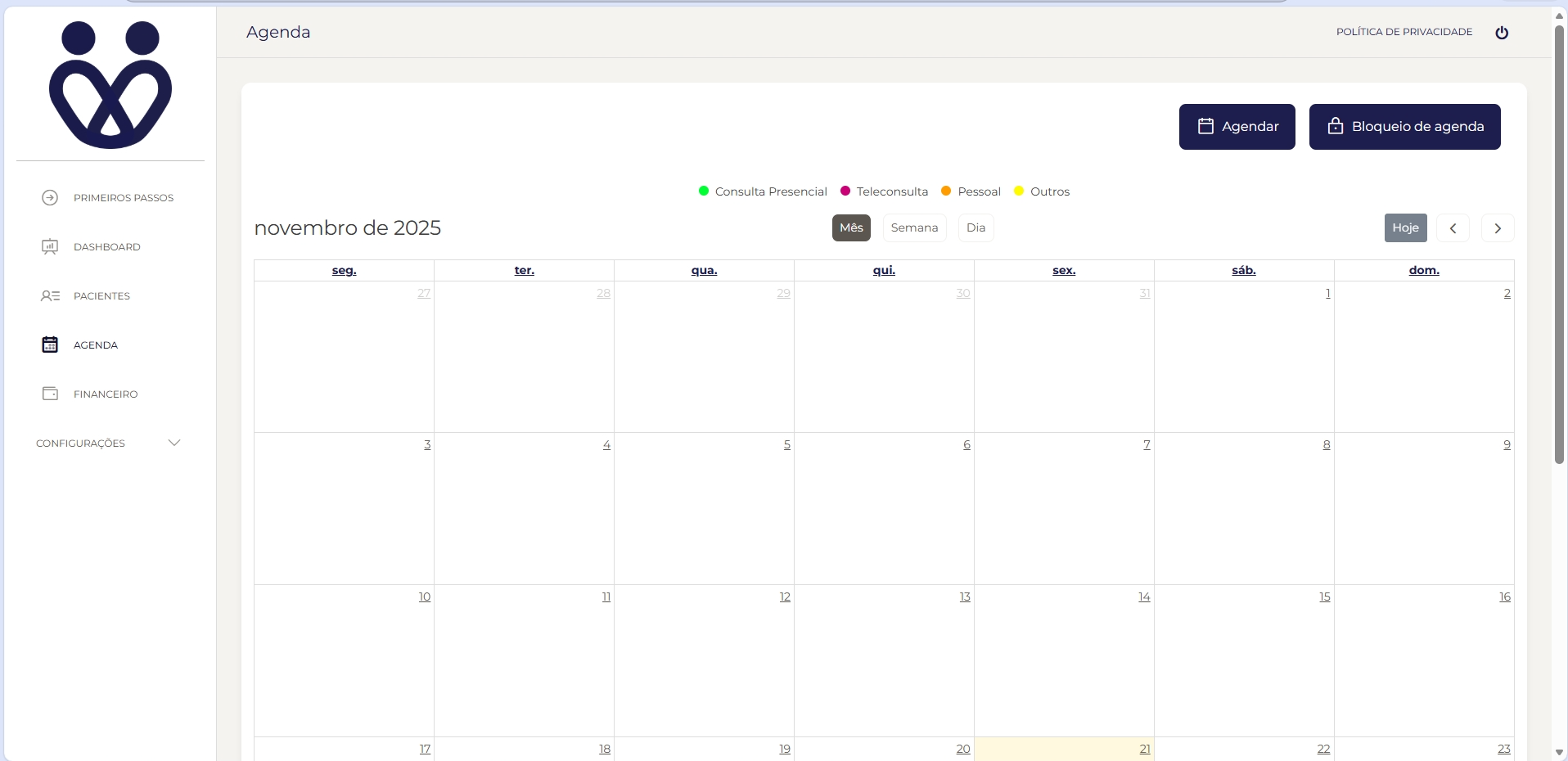Switch to Mês calendar view
The image size is (1568, 761).
[851, 228]
